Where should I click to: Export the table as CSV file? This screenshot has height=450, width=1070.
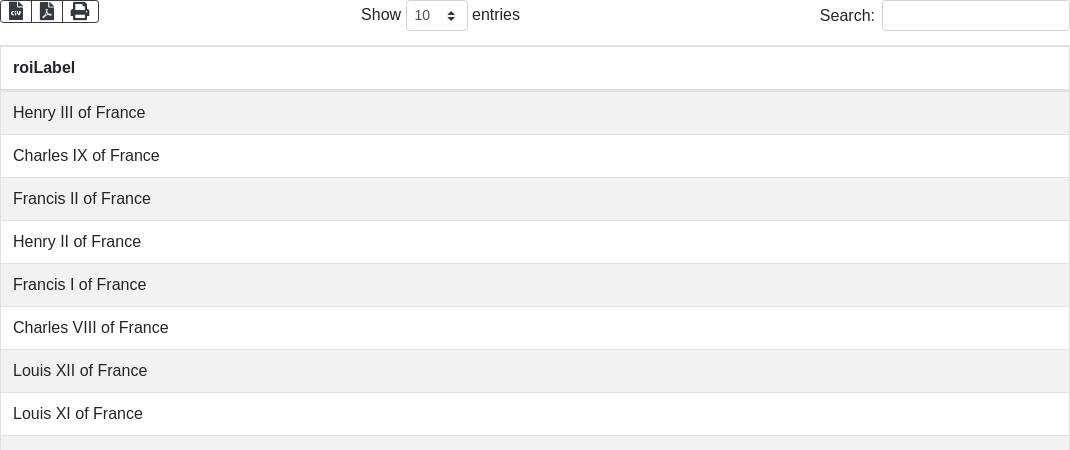click(16, 11)
